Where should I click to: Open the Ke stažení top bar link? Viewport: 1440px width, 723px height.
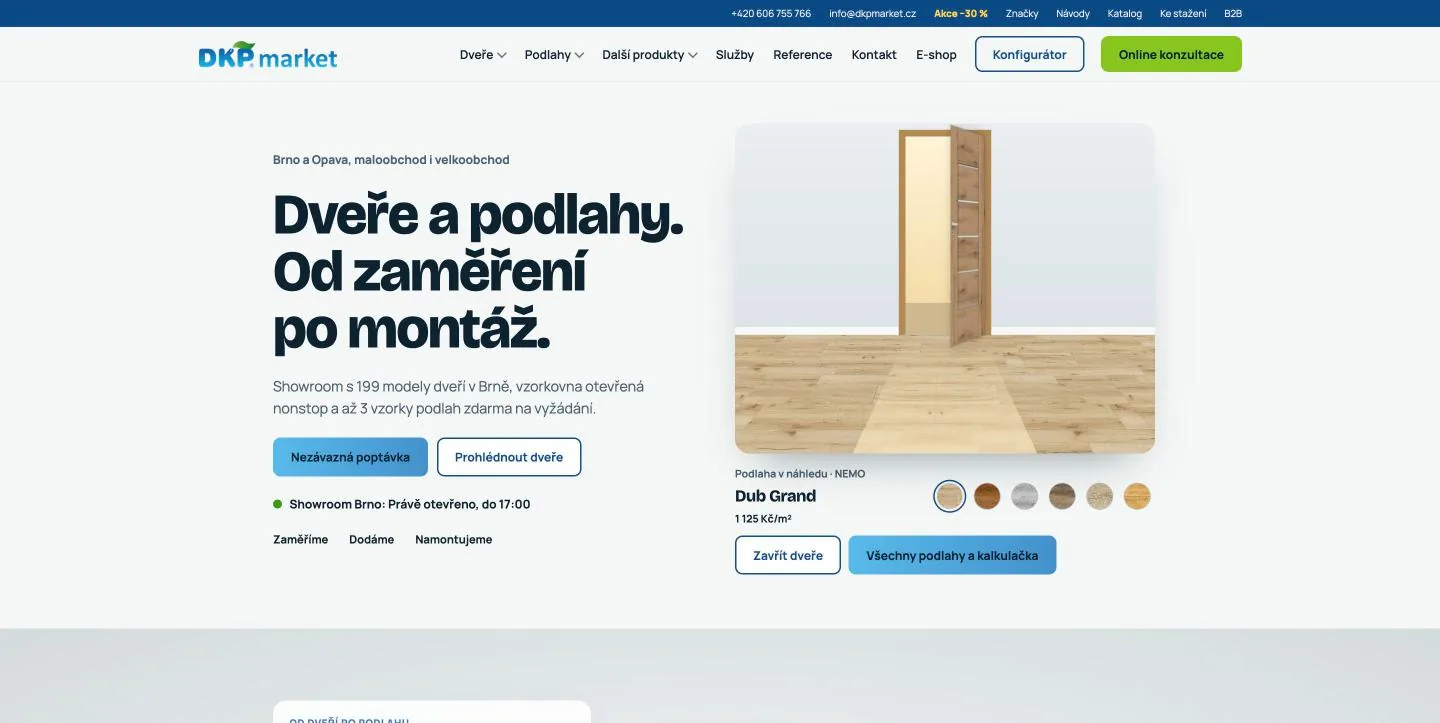coord(1183,13)
